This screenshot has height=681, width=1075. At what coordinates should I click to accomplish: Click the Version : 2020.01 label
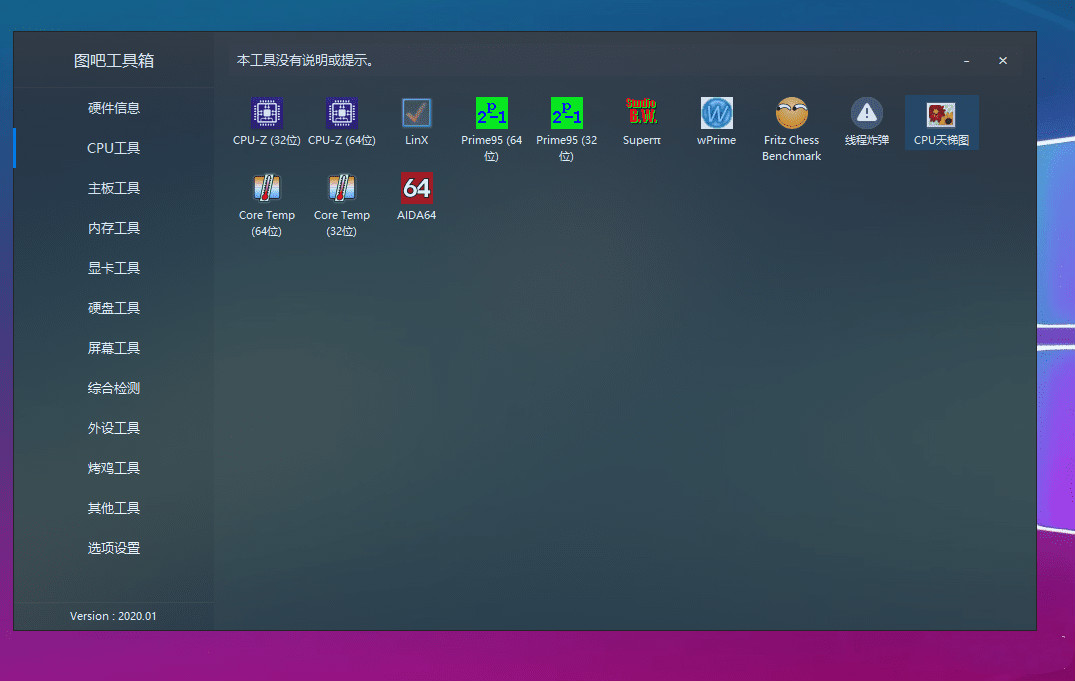(x=113, y=616)
